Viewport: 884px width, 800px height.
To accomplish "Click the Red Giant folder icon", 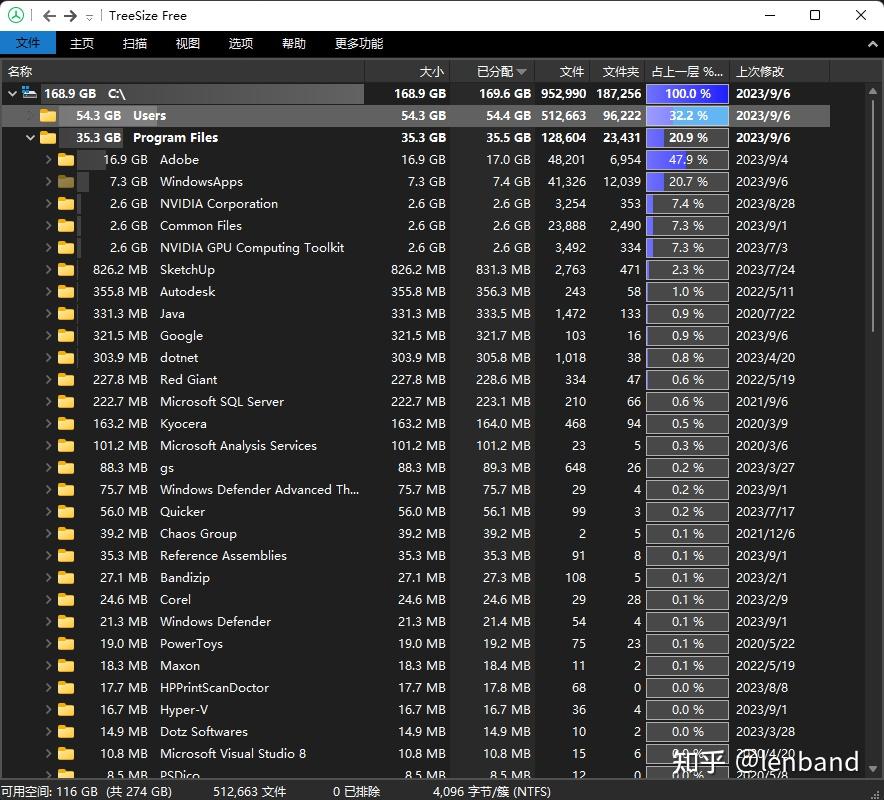I will [66, 379].
